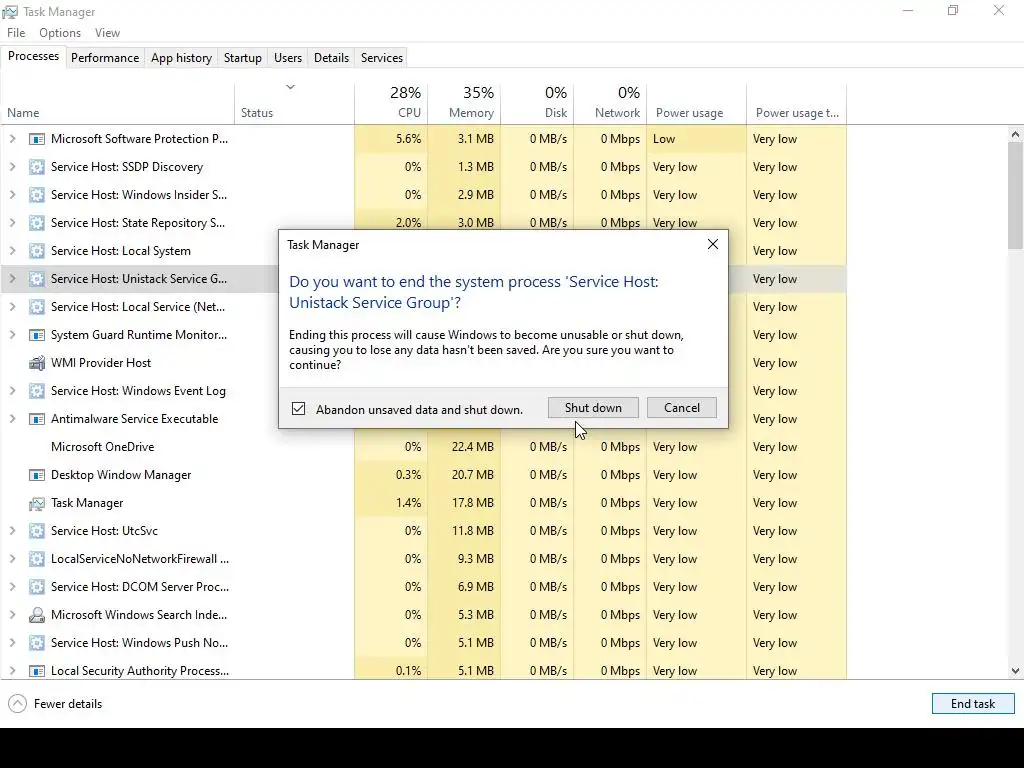Click the Service Host: Unistack Service Group gear icon
Screen dimensions: 1024x768
click(x=37, y=280)
